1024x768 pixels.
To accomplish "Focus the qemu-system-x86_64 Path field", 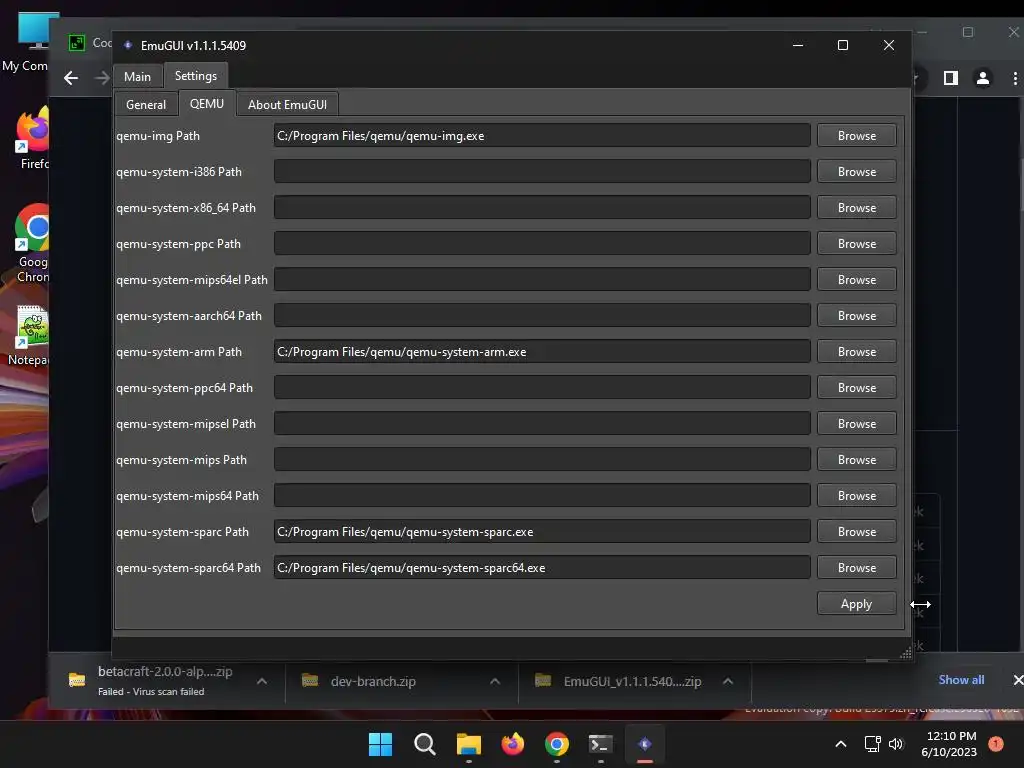I will point(542,208).
